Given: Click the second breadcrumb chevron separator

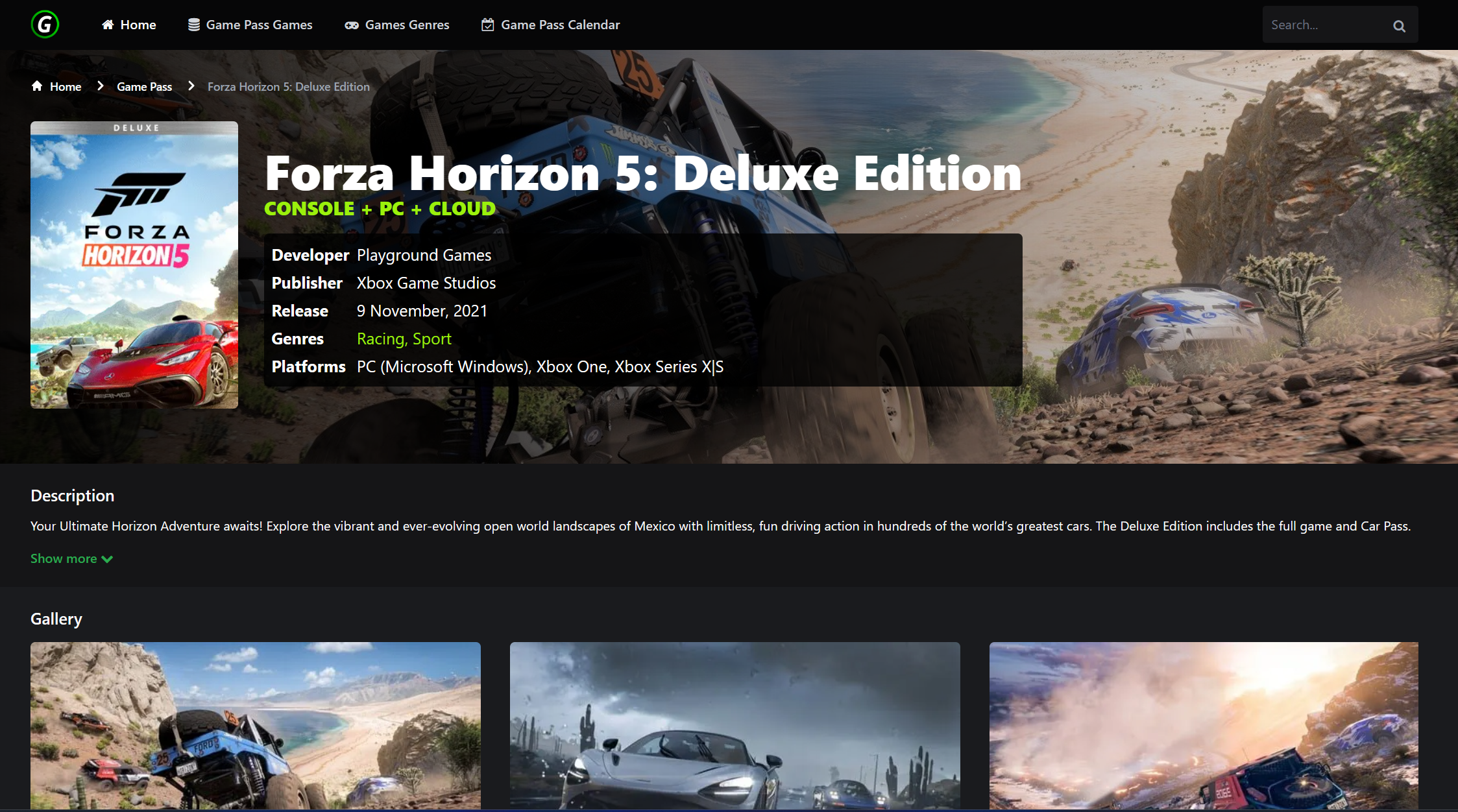Looking at the screenshot, I should (x=191, y=86).
